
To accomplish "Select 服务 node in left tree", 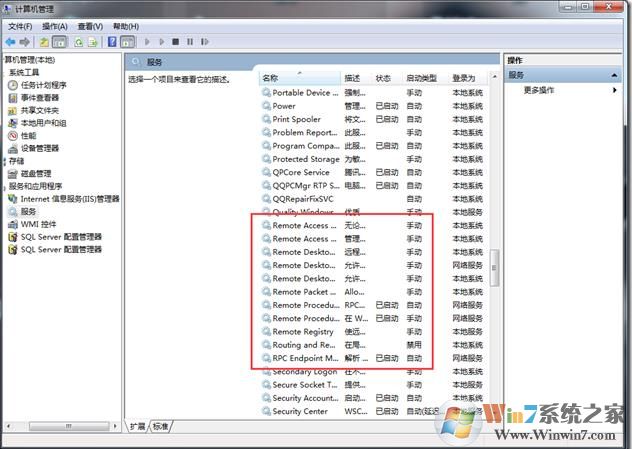I will click(x=22, y=211).
